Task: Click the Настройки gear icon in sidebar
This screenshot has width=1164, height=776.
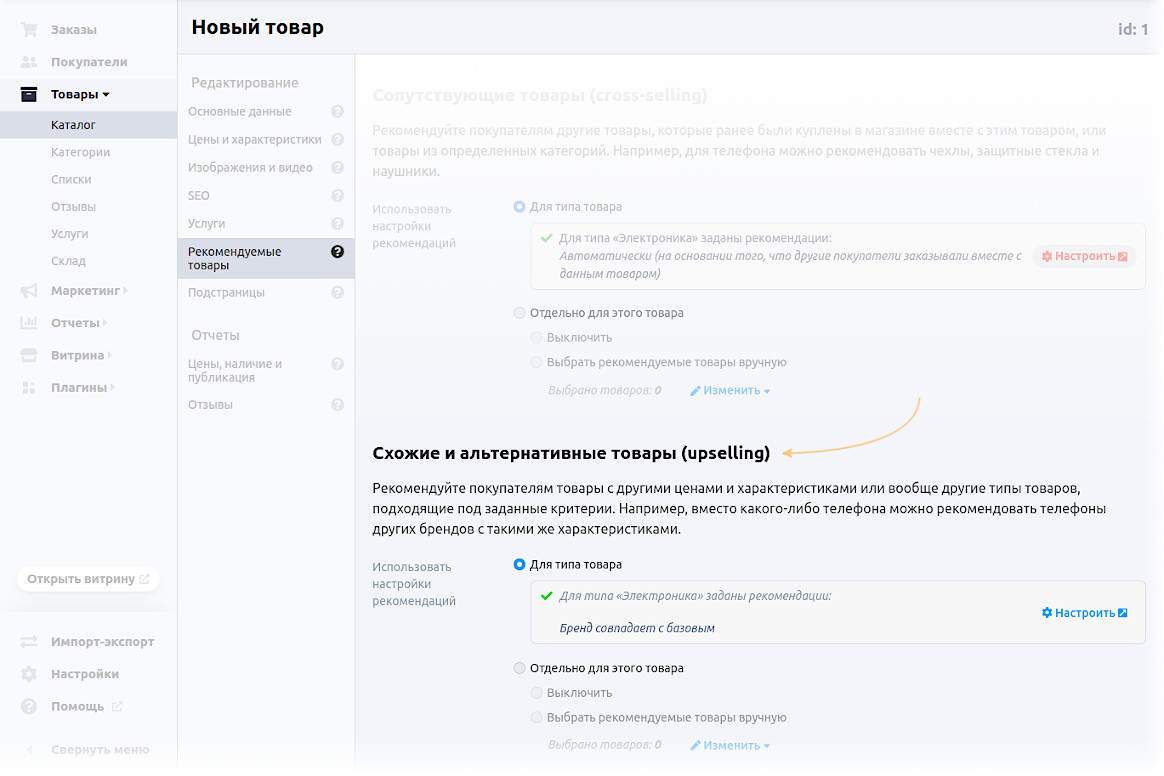Action: coord(29,674)
